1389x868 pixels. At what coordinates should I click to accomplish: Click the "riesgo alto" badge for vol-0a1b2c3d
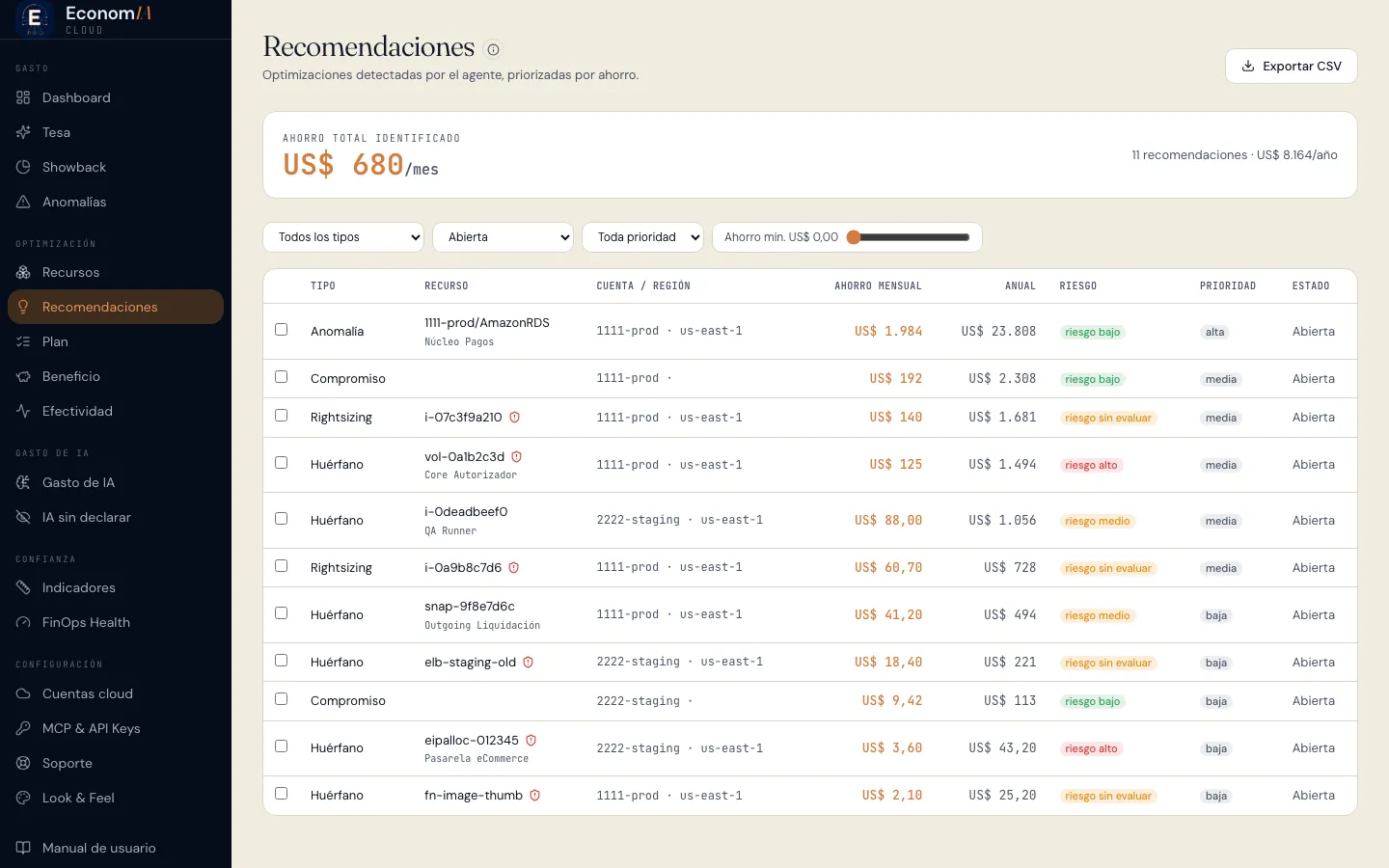tap(1091, 465)
